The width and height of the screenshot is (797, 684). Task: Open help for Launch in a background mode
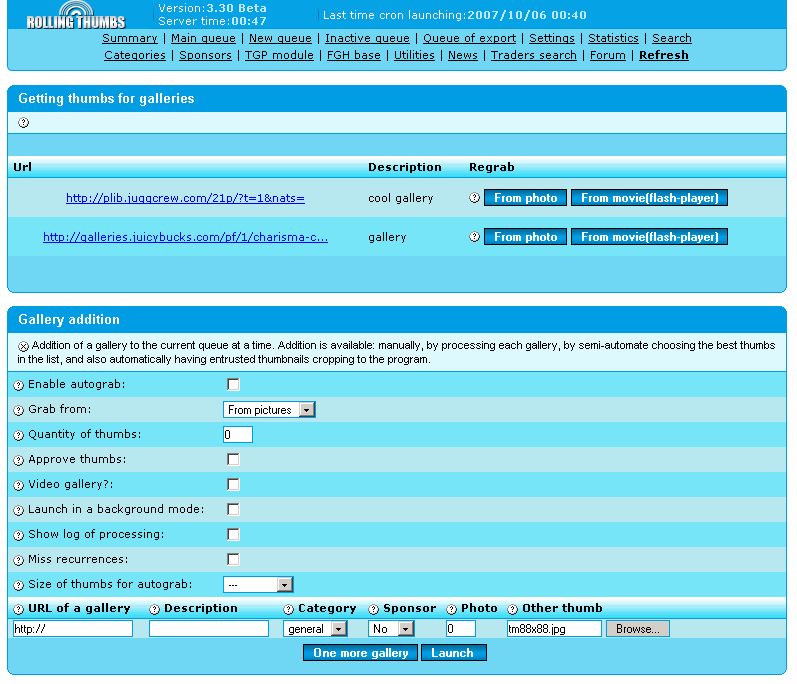[19, 510]
